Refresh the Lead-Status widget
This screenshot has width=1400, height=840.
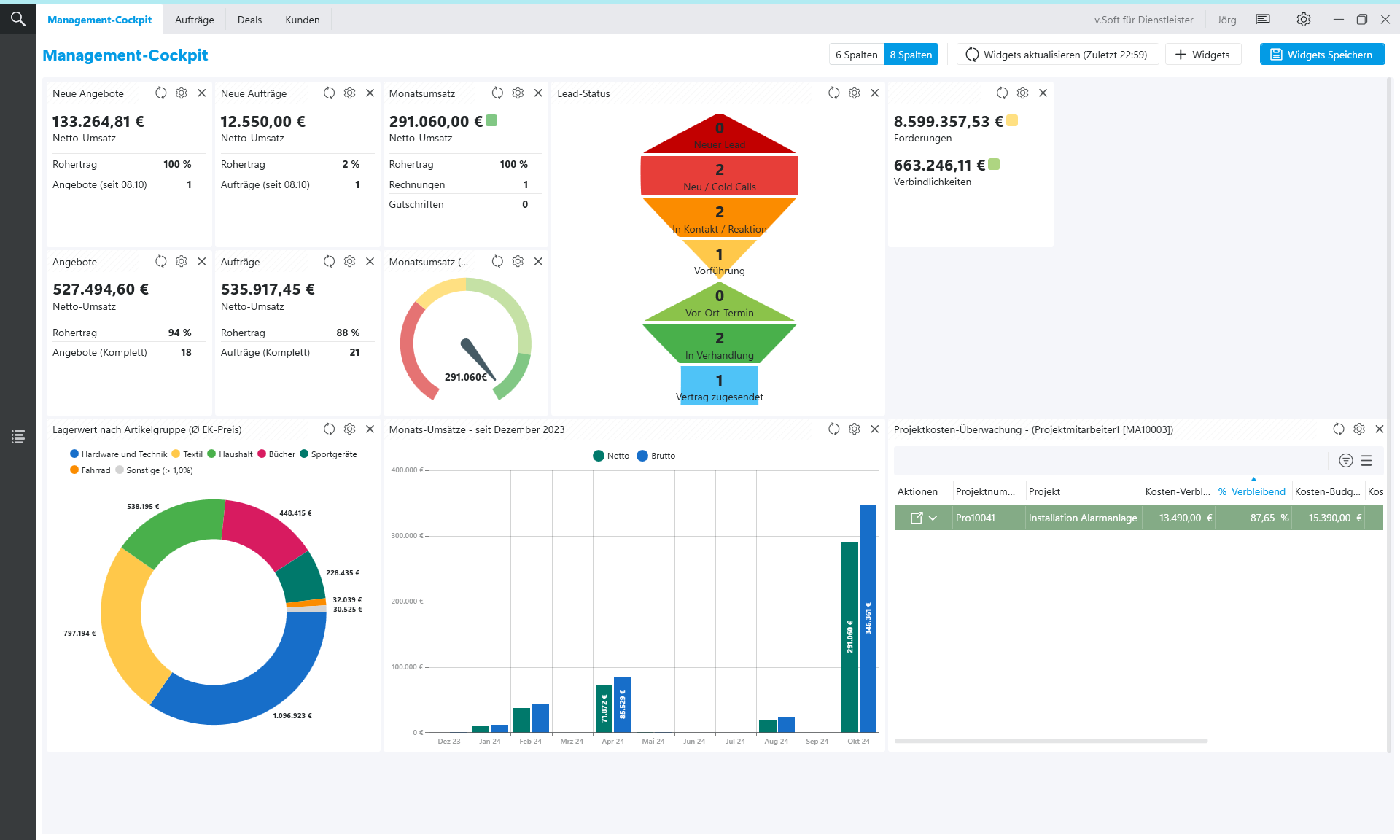pos(834,93)
